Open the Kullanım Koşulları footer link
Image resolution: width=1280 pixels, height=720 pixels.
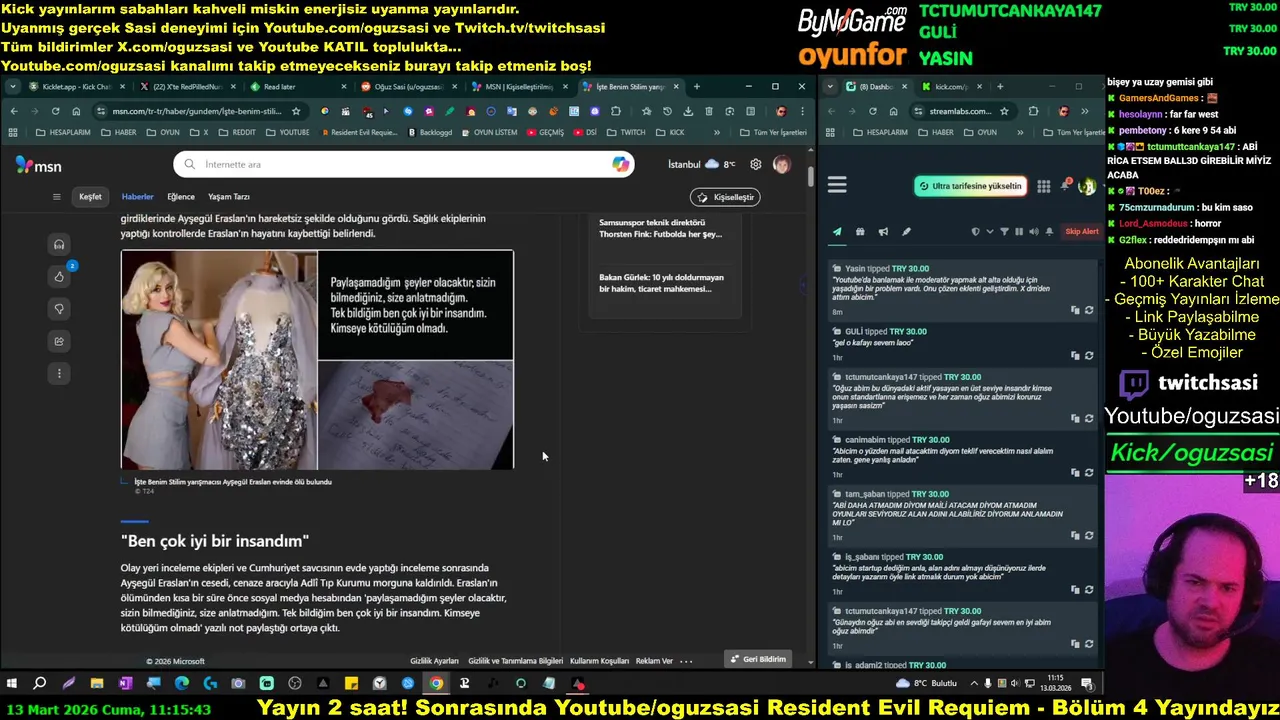pos(599,661)
